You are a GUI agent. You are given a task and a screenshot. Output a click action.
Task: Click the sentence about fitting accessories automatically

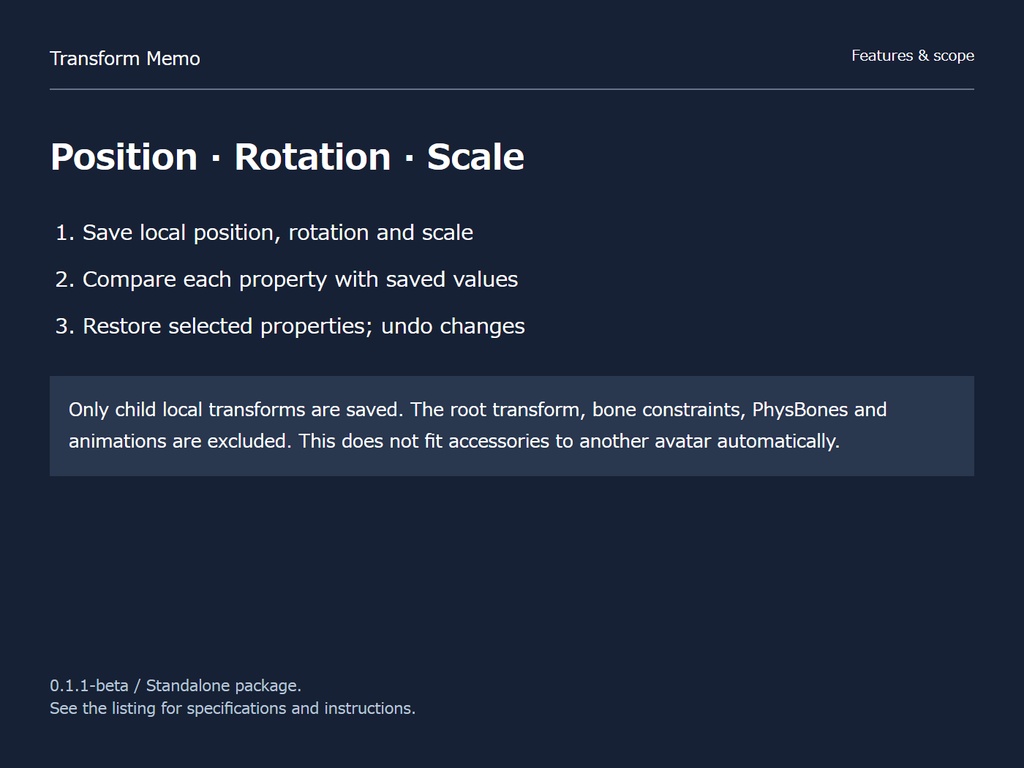[x=569, y=441]
